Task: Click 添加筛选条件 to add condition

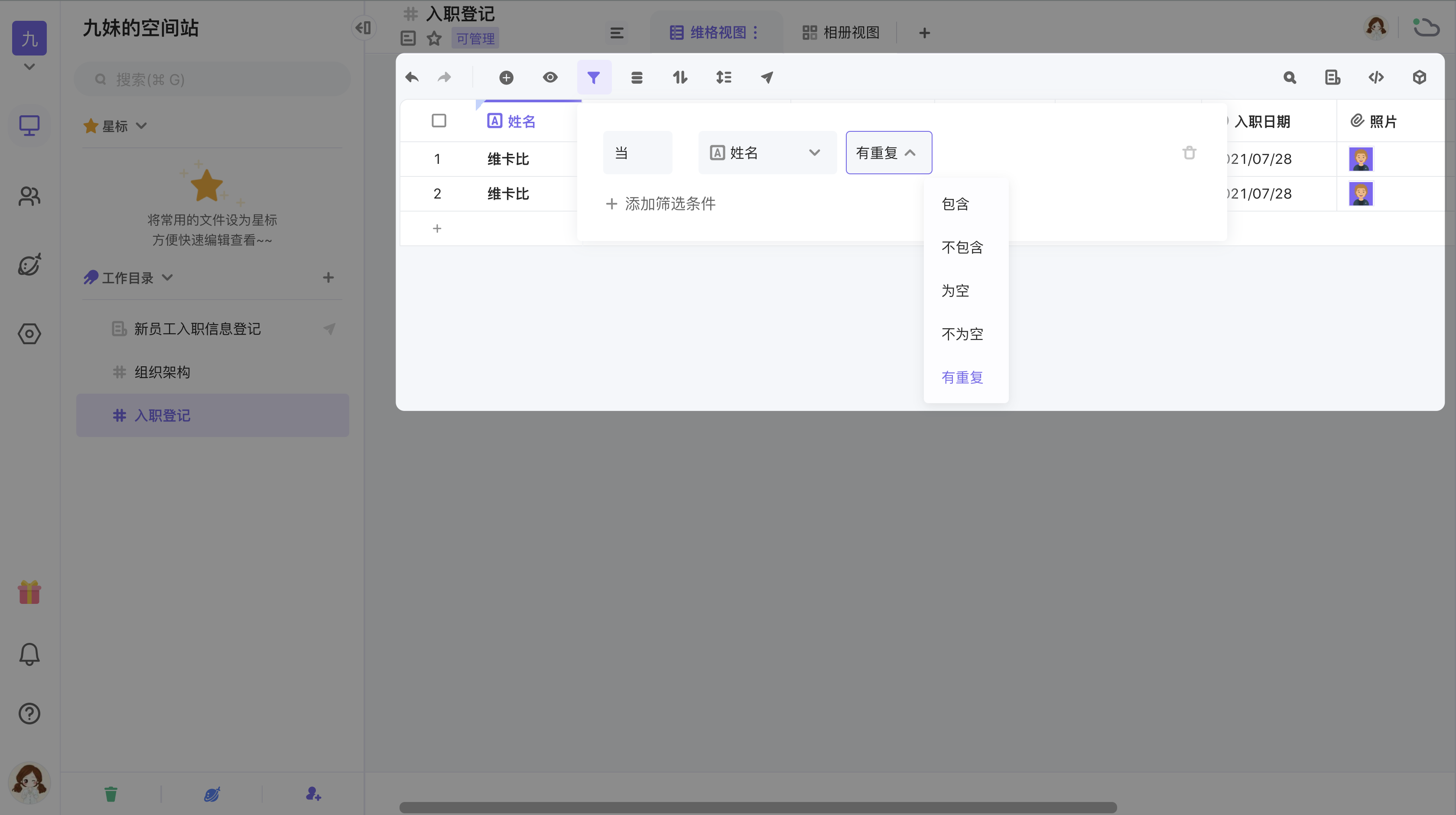Action: click(661, 204)
